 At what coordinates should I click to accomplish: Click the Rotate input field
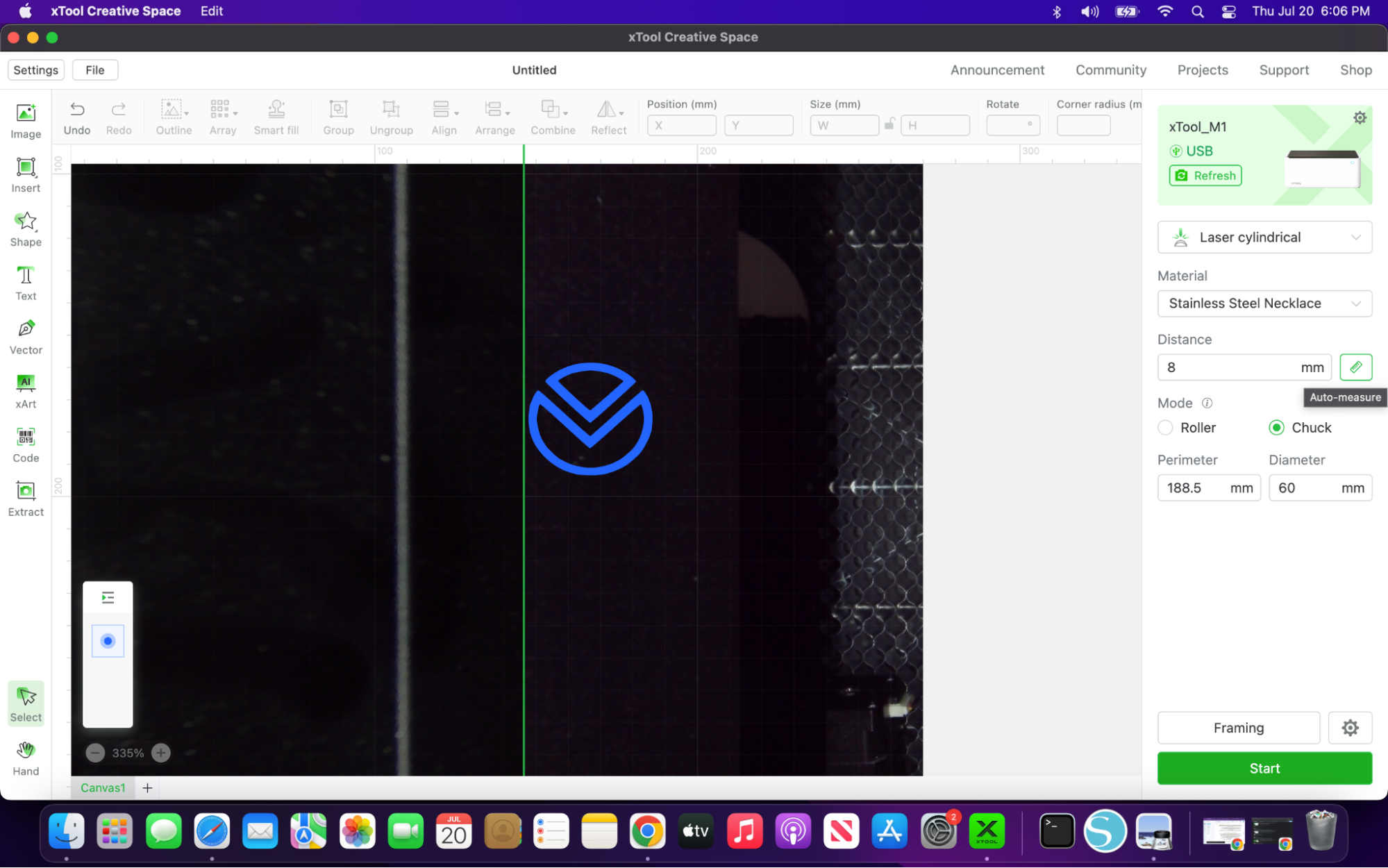1013,126
